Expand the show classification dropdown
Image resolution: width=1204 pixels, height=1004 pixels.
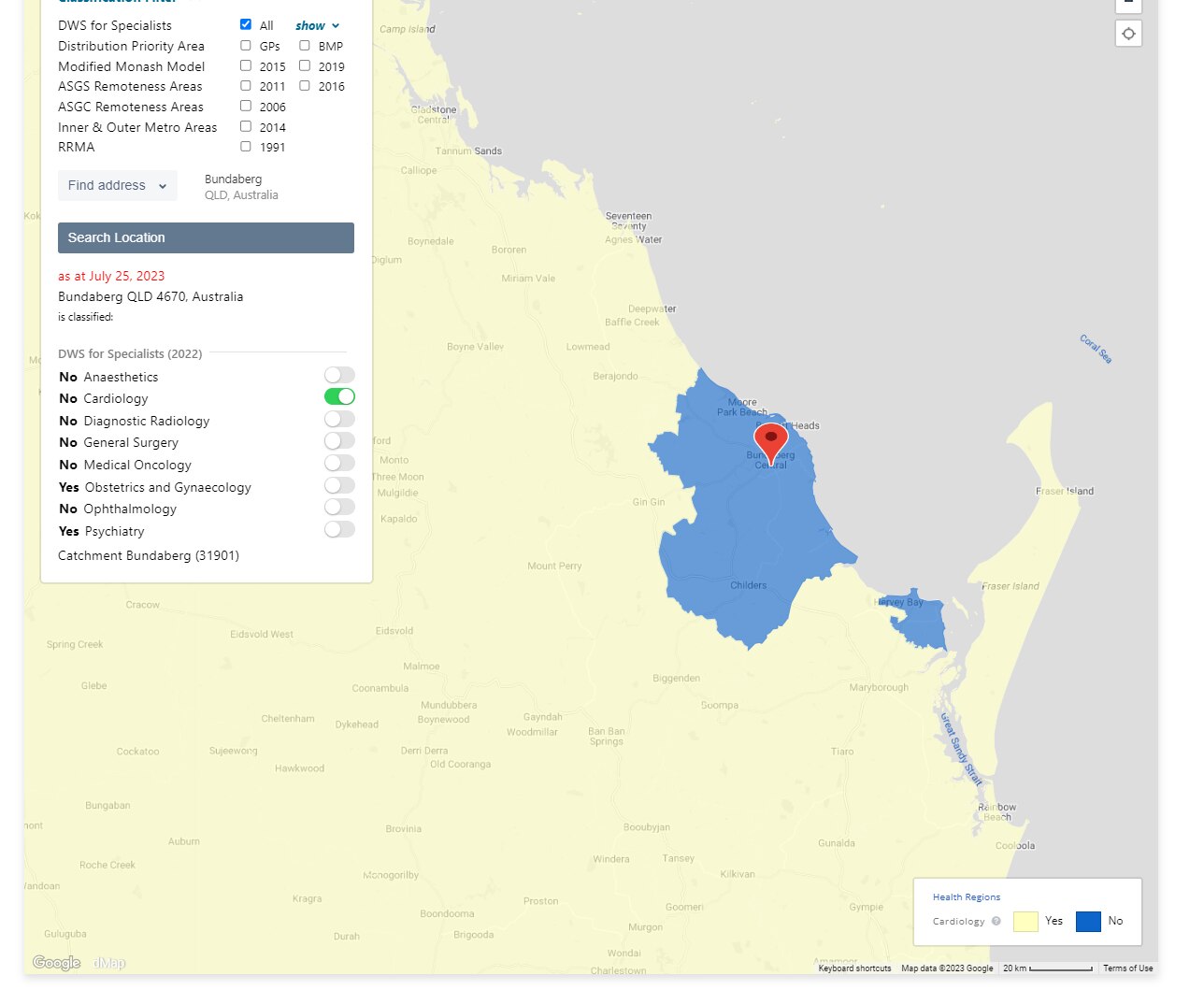(x=317, y=26)
